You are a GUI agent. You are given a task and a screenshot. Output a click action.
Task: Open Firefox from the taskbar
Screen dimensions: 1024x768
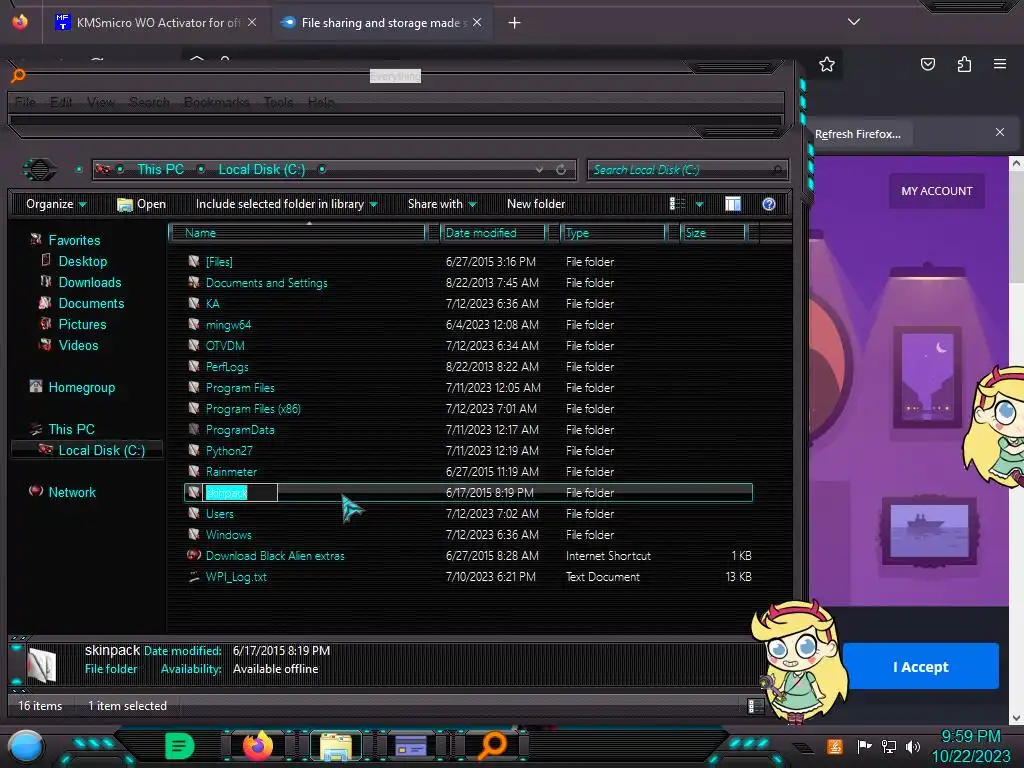(x=258, y=746)
